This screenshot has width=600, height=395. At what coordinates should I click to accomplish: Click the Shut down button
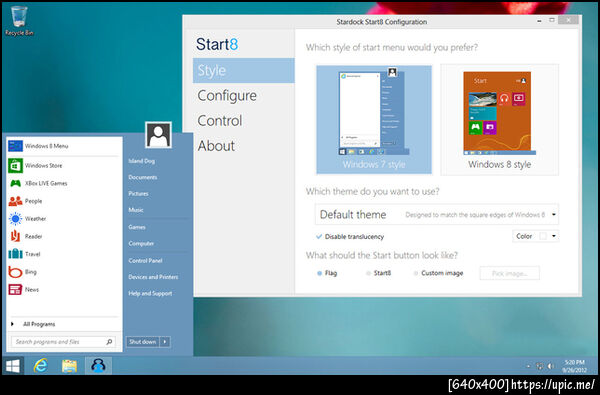pos(143,342)
